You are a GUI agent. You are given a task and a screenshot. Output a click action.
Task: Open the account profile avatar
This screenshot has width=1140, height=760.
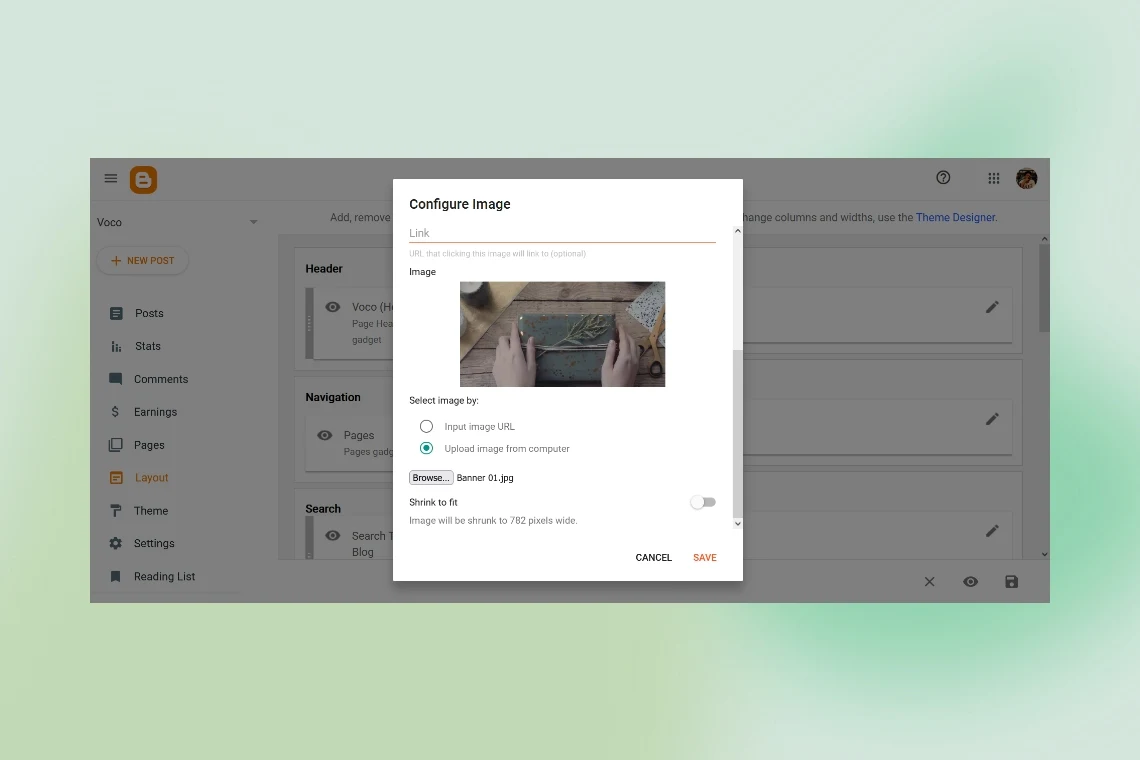click(1027, 178)
